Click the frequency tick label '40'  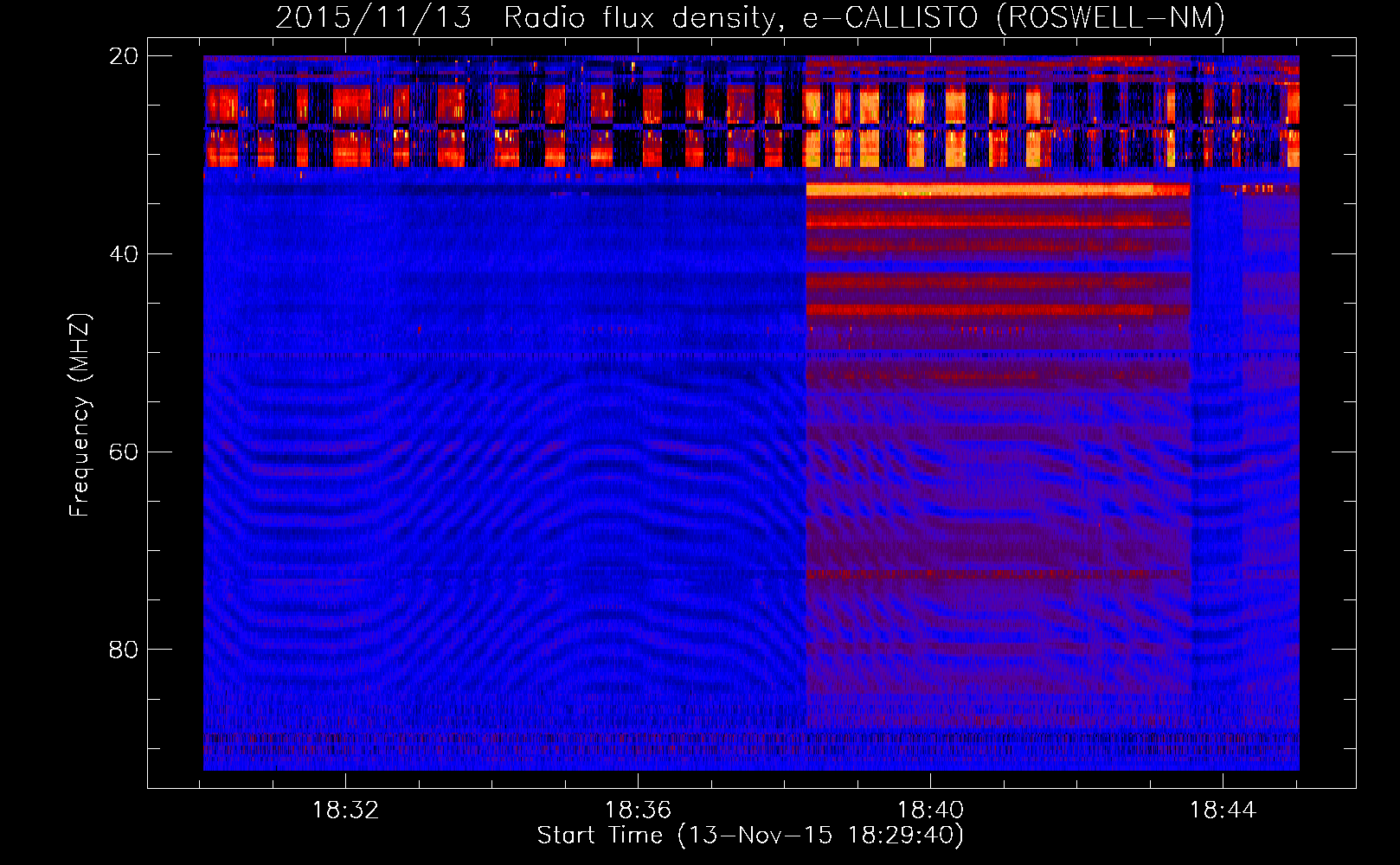coord(123,254)
